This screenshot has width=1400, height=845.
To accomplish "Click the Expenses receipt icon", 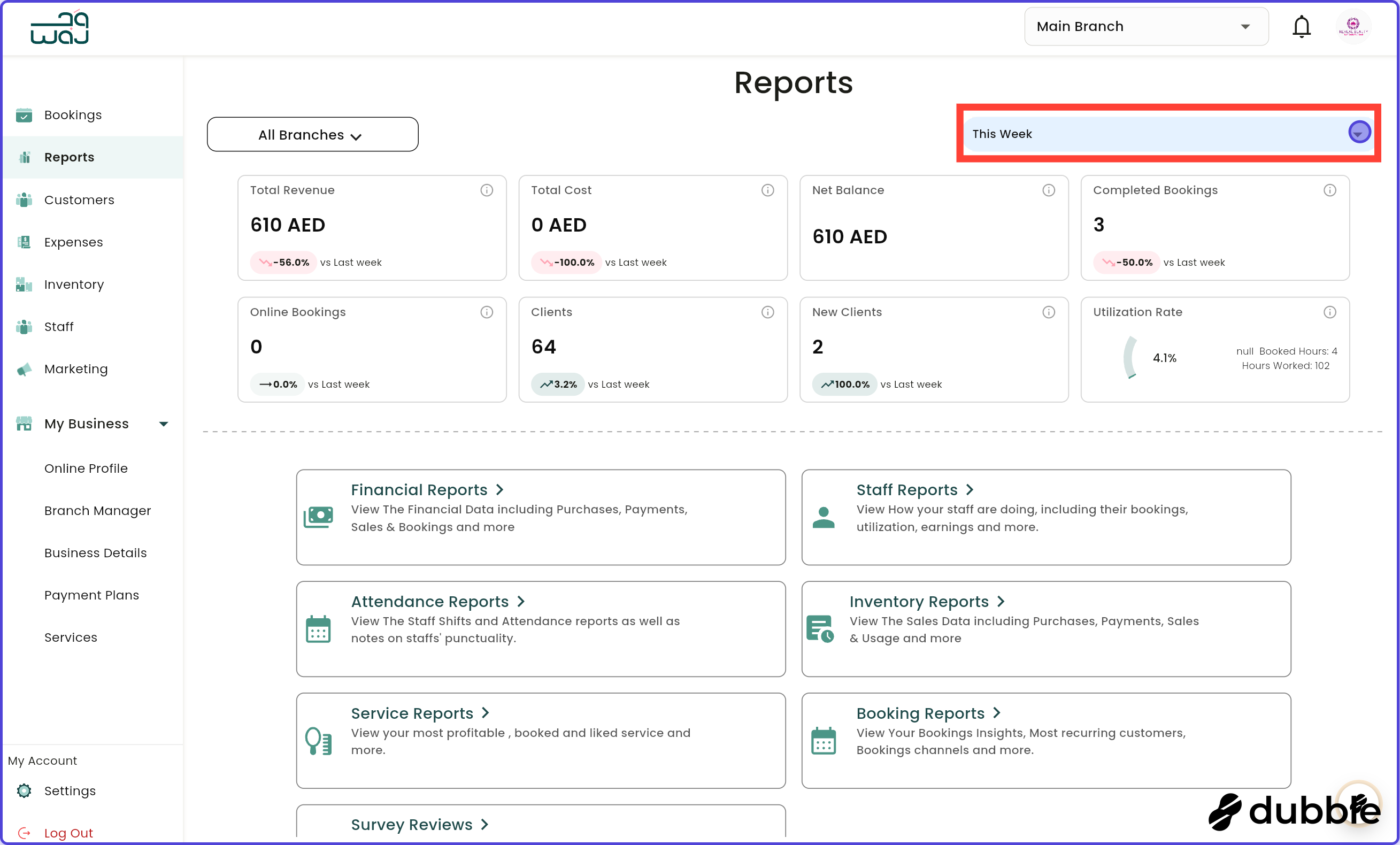I will pos(25,242).
